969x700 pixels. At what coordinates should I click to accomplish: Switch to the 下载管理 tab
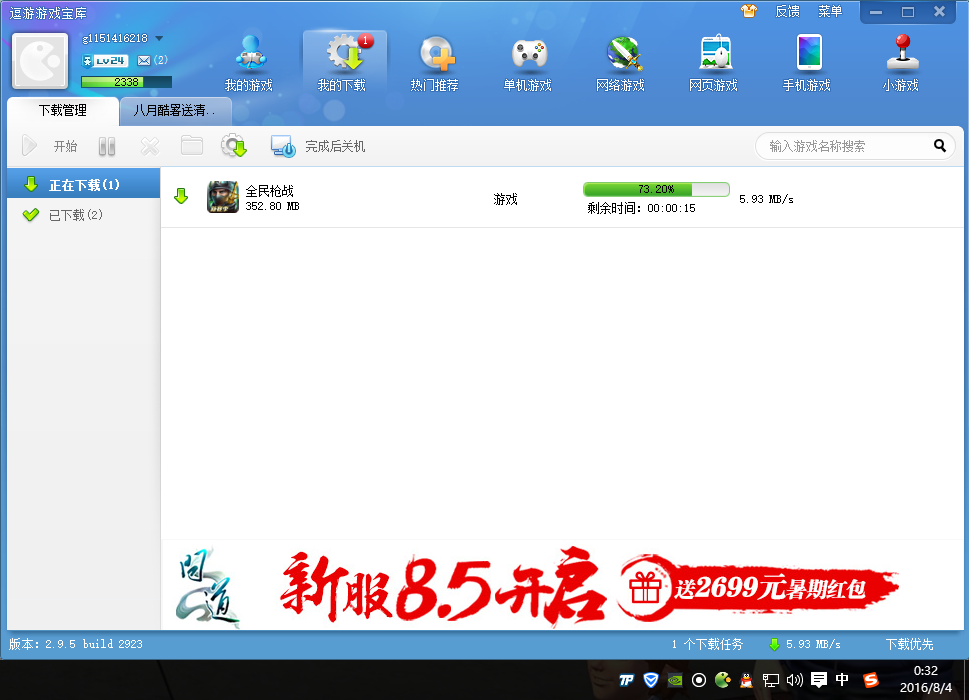[x=62, y=111]
